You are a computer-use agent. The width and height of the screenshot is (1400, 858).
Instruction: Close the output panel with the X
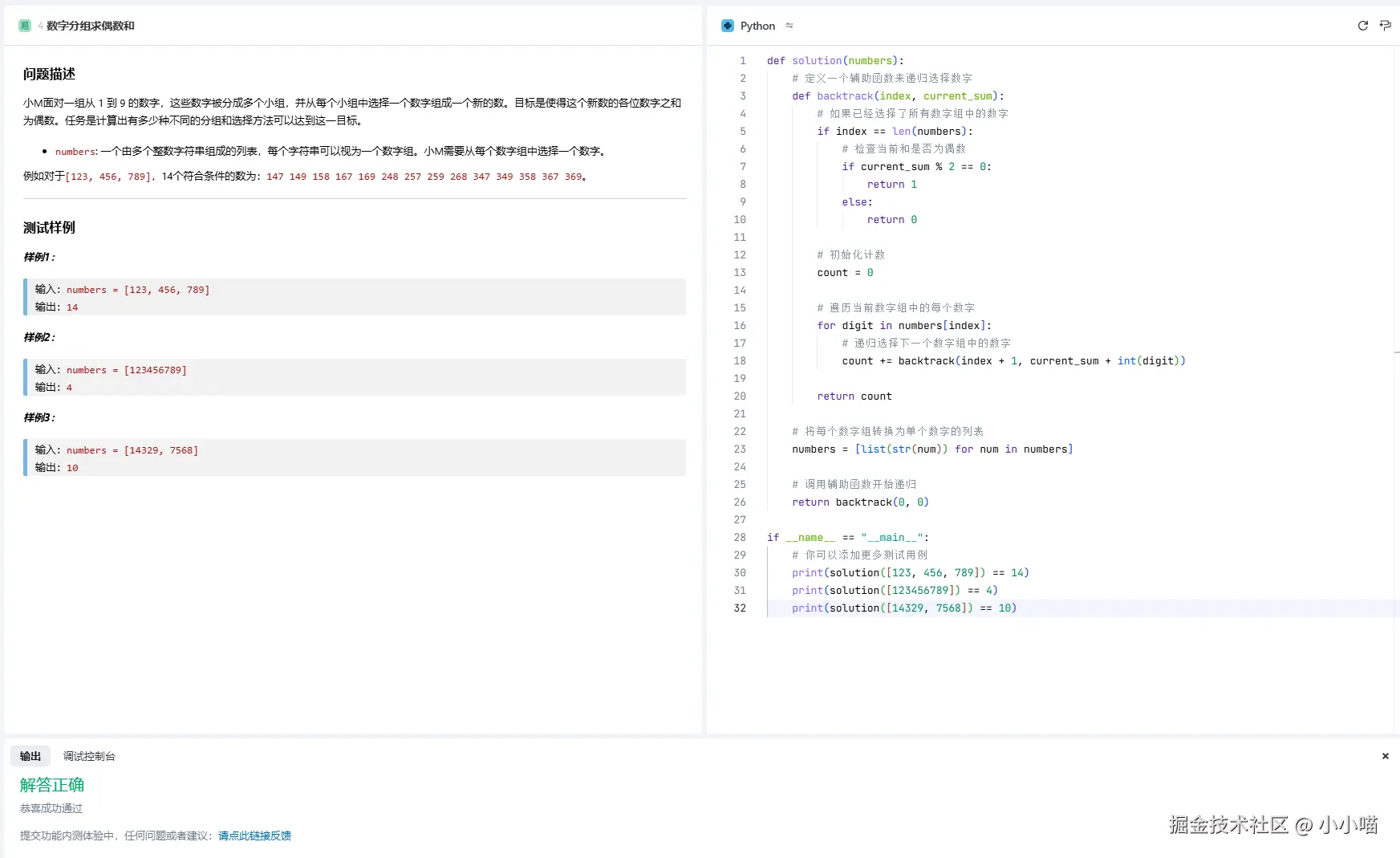[1385, 756]
